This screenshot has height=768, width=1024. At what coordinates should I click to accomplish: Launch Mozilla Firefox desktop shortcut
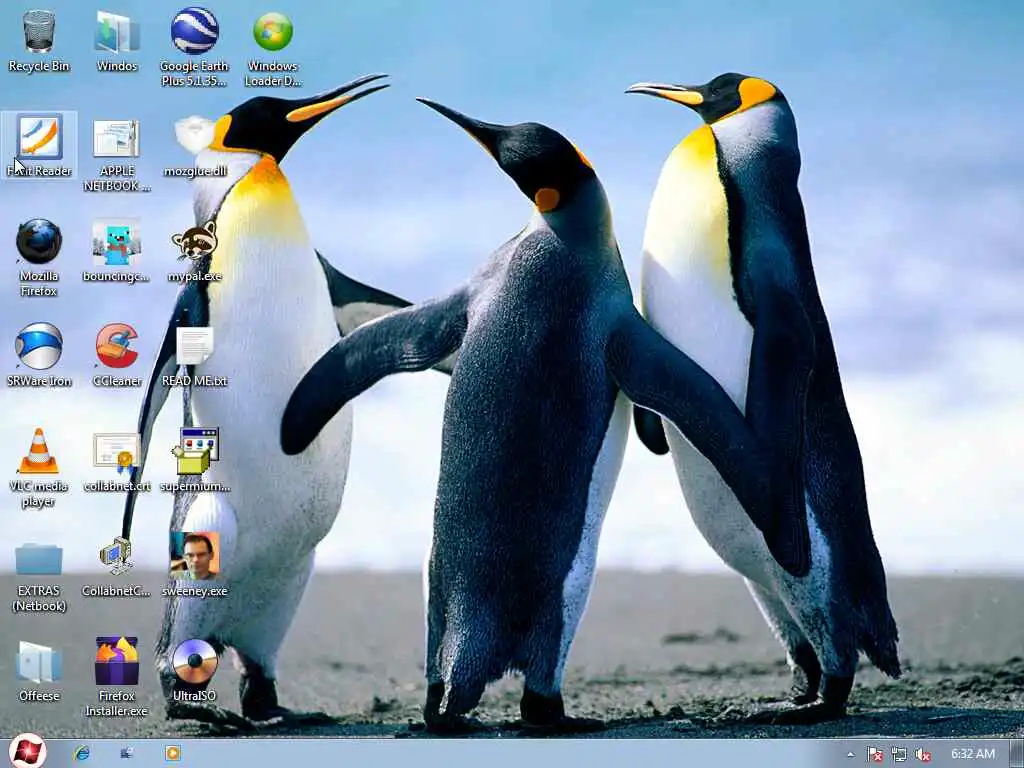[39, 258]
